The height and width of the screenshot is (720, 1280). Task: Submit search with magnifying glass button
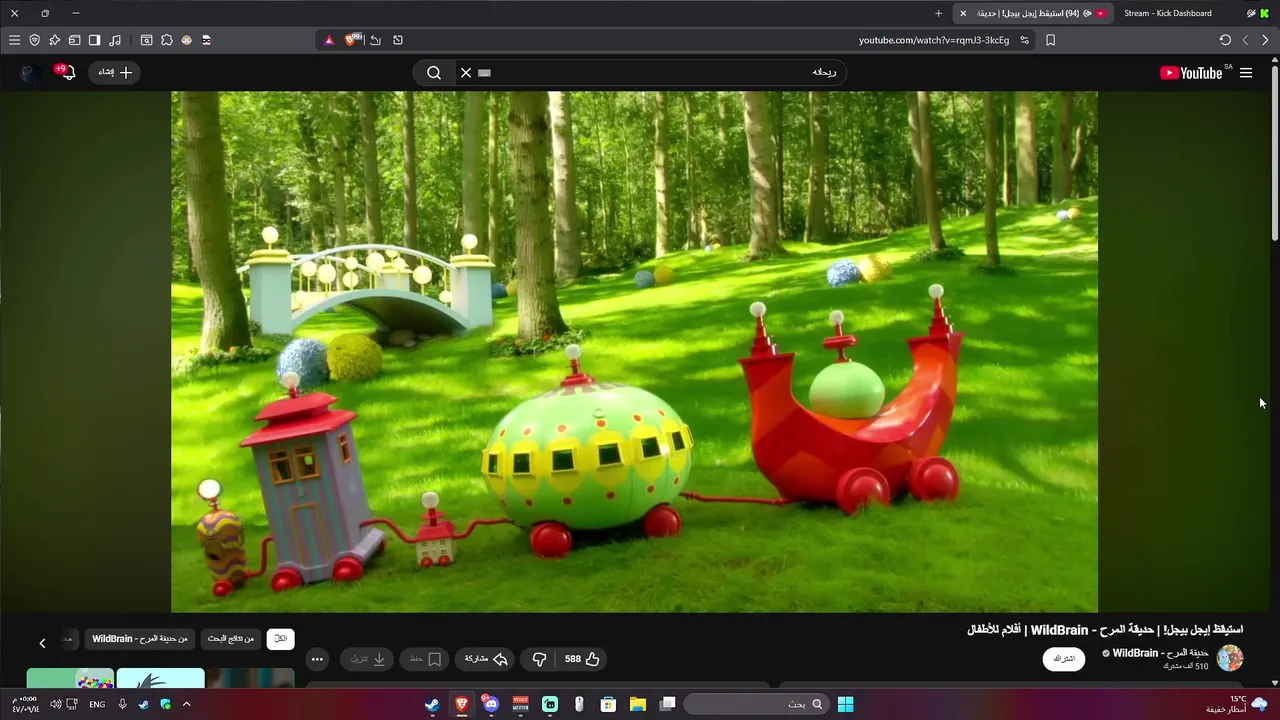tap(434, 72)
